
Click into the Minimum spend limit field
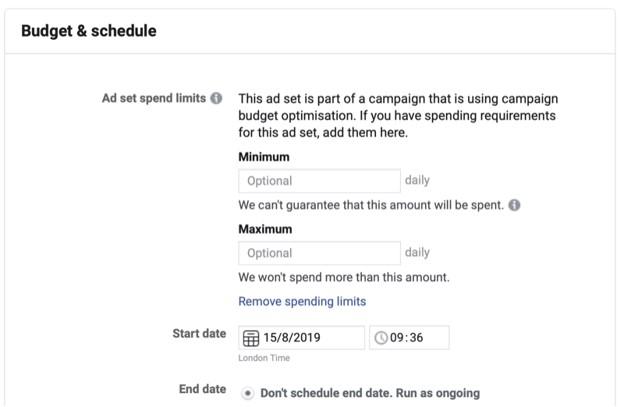(319, 181)
